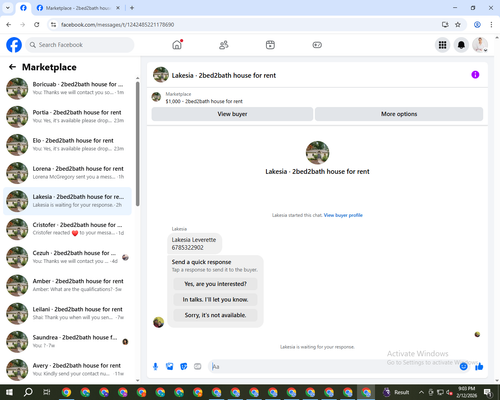This screenshot has height=400, width=500.
Task: Open the emoji picker in message box
Action: (x=463, y=367)
